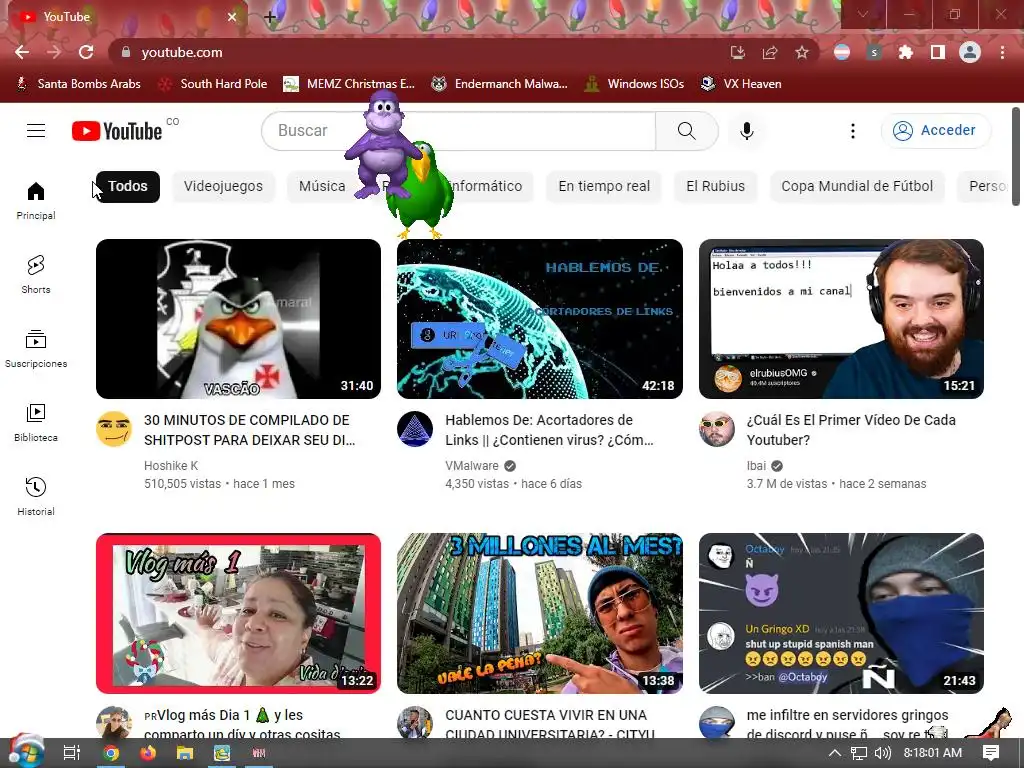Select the Todos filter chip

tap(127, 186)
